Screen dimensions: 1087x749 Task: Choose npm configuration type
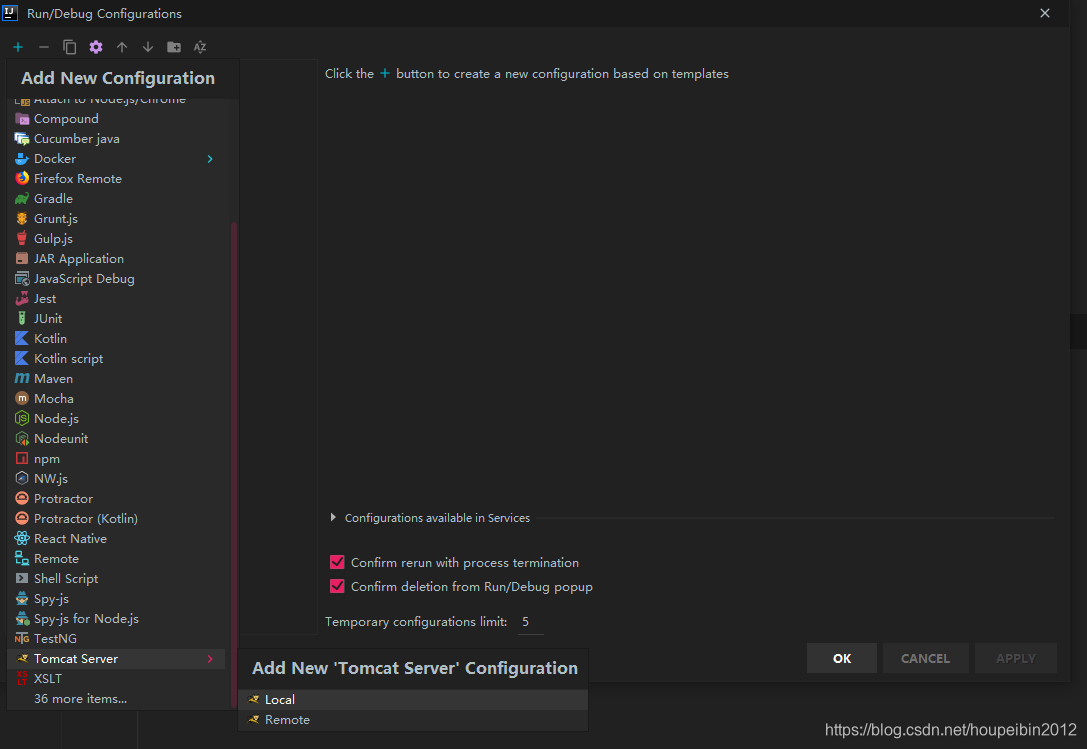coord(116,458)
